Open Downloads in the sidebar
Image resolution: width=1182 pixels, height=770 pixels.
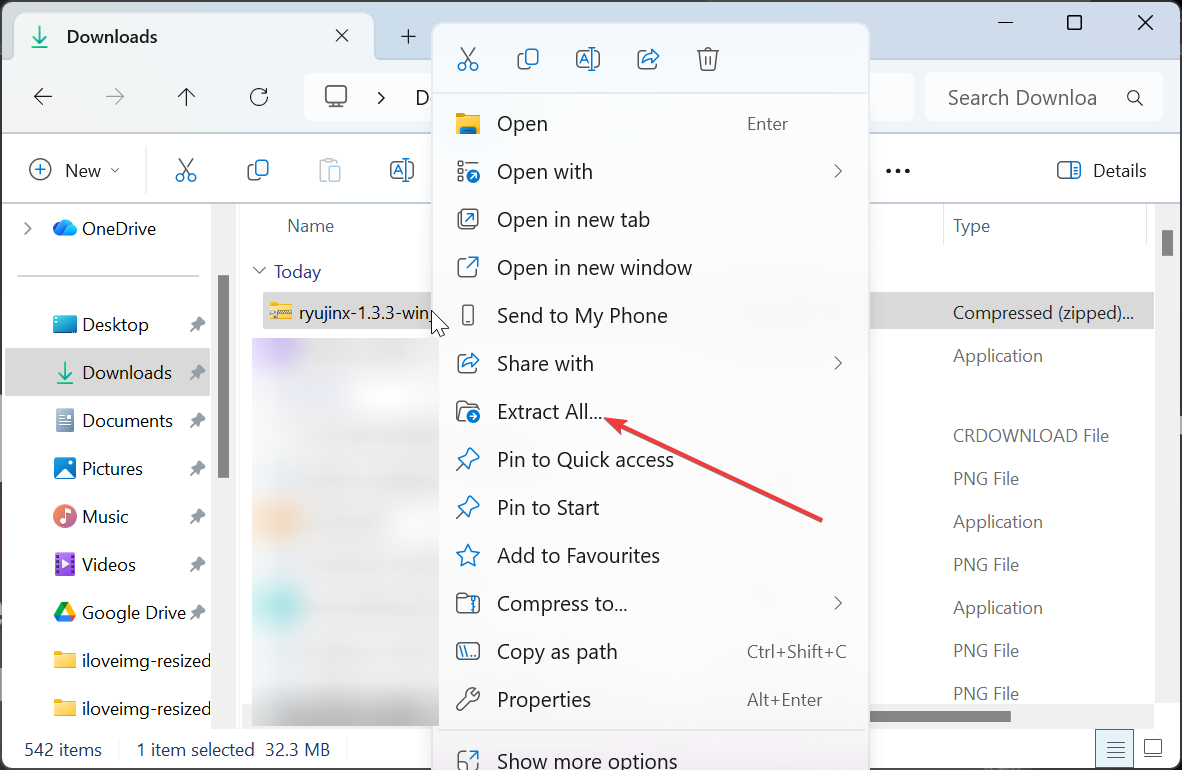107,373
